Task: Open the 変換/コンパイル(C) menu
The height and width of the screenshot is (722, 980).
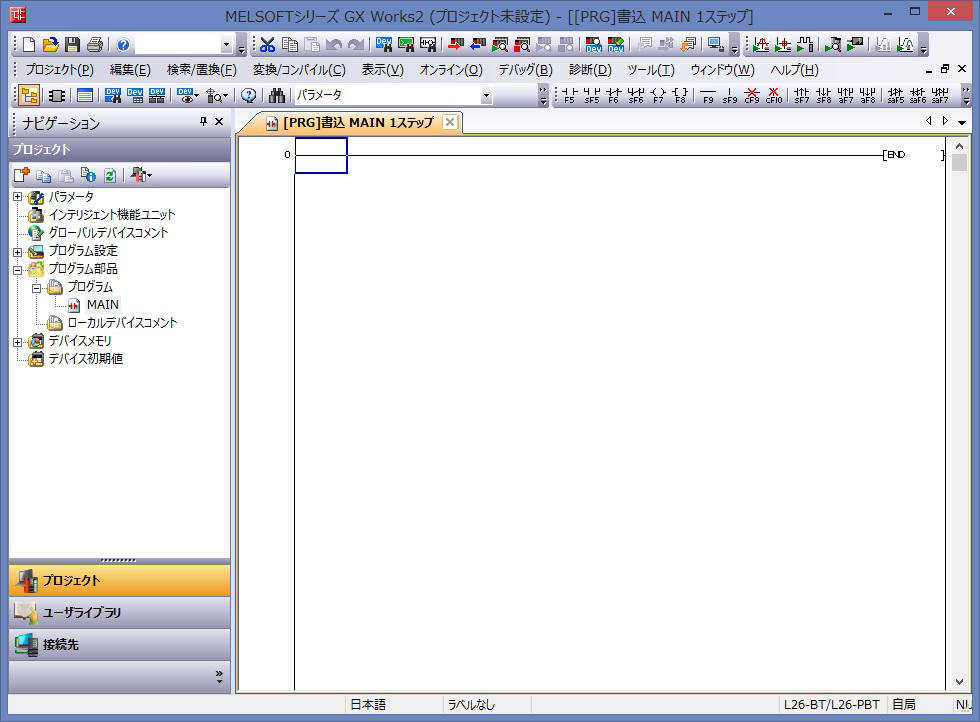Action: click(298, 70)
